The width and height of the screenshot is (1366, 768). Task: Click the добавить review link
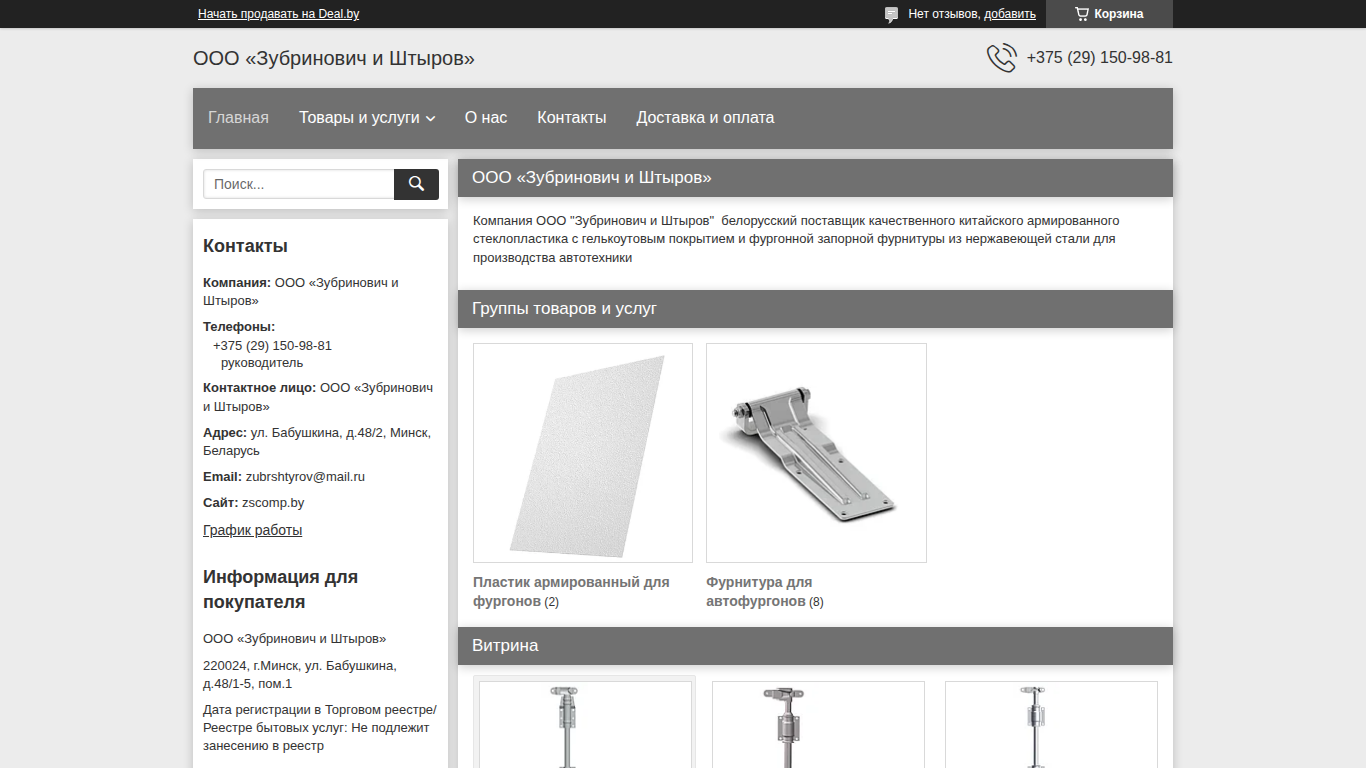(1010, 14)
